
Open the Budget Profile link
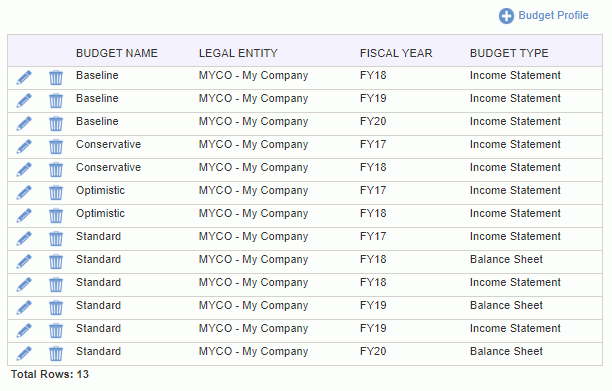coord(553,15)
